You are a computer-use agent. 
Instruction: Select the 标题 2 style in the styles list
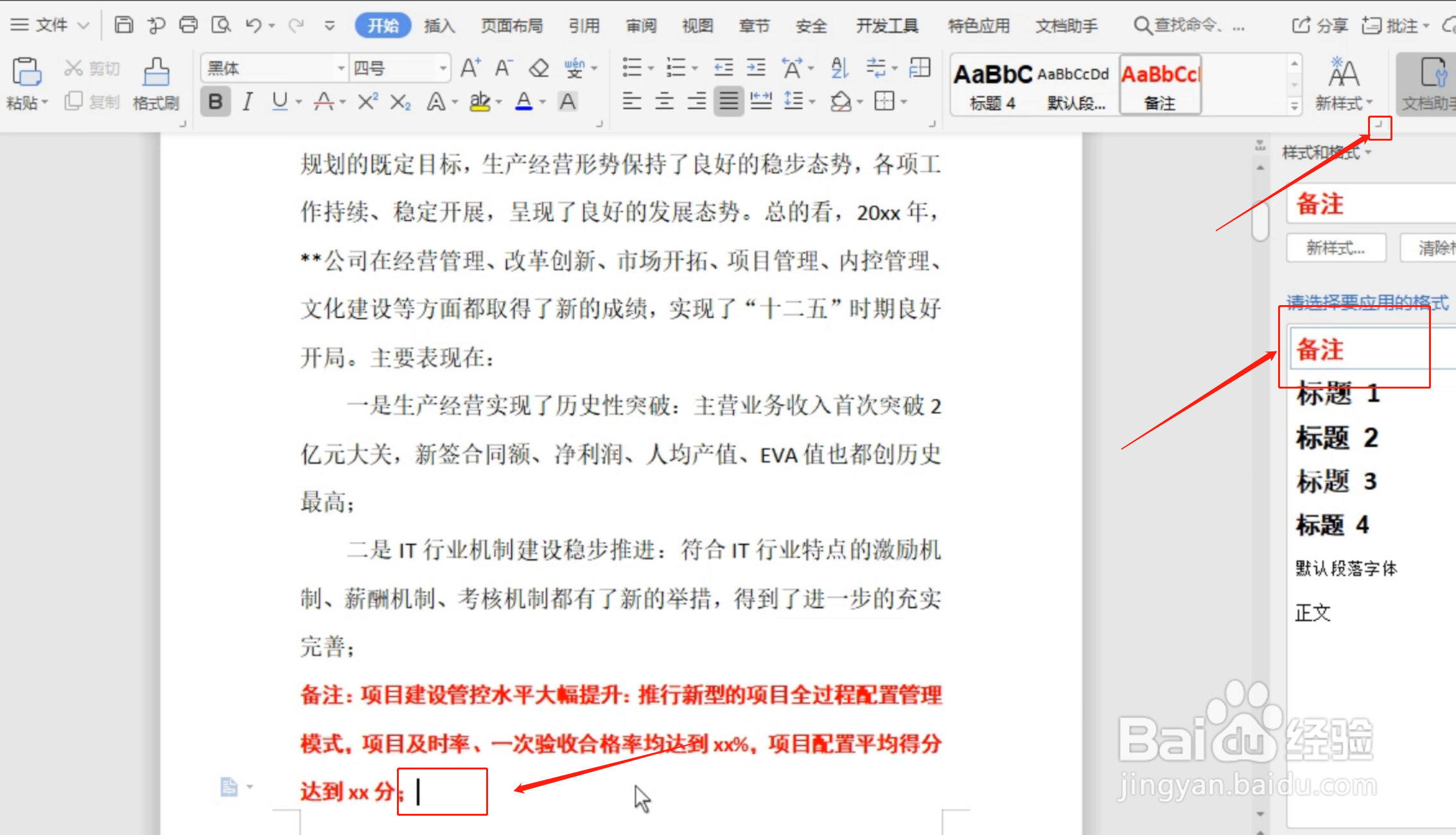[x=1337, y=437]
